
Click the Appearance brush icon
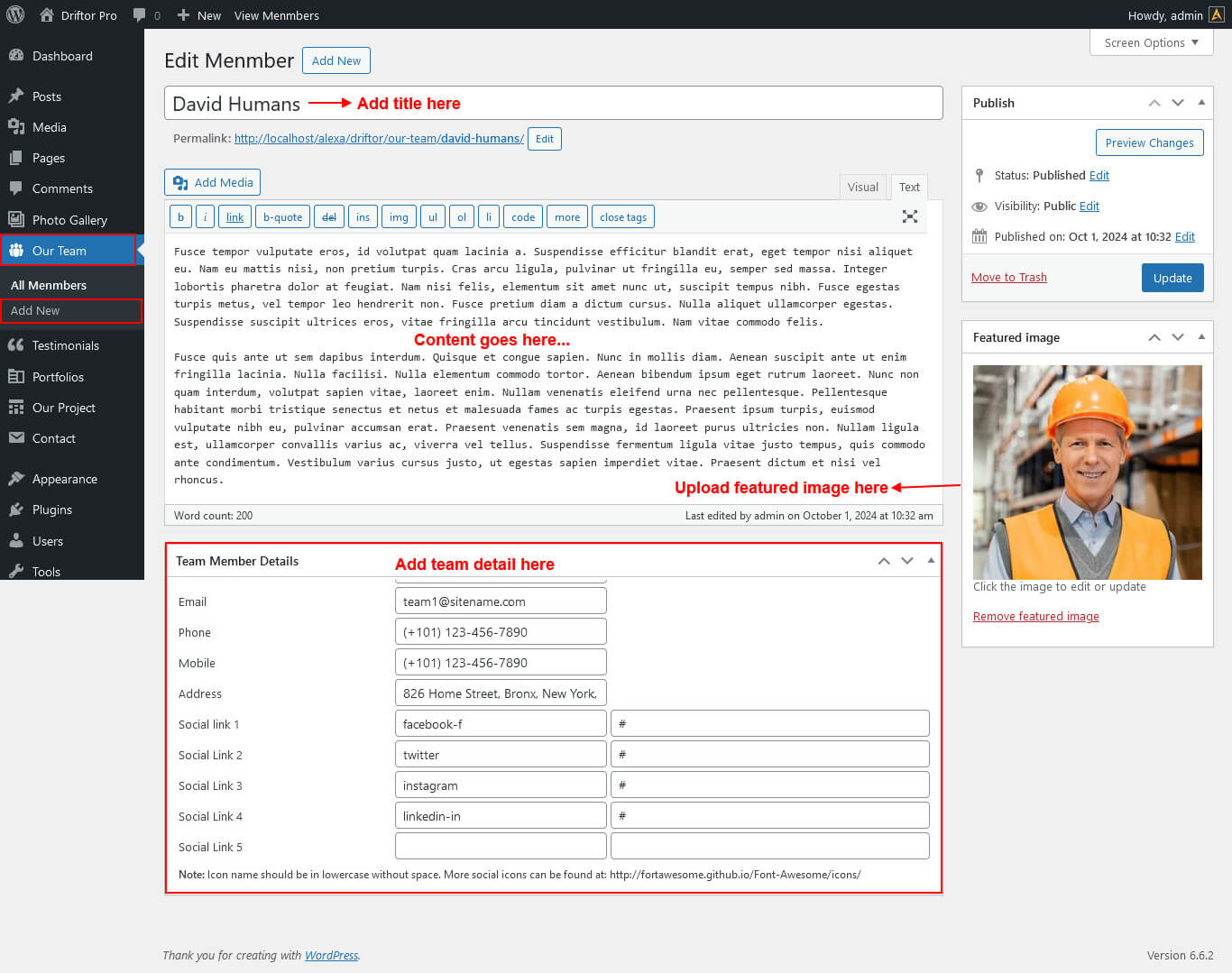[16, 478]
